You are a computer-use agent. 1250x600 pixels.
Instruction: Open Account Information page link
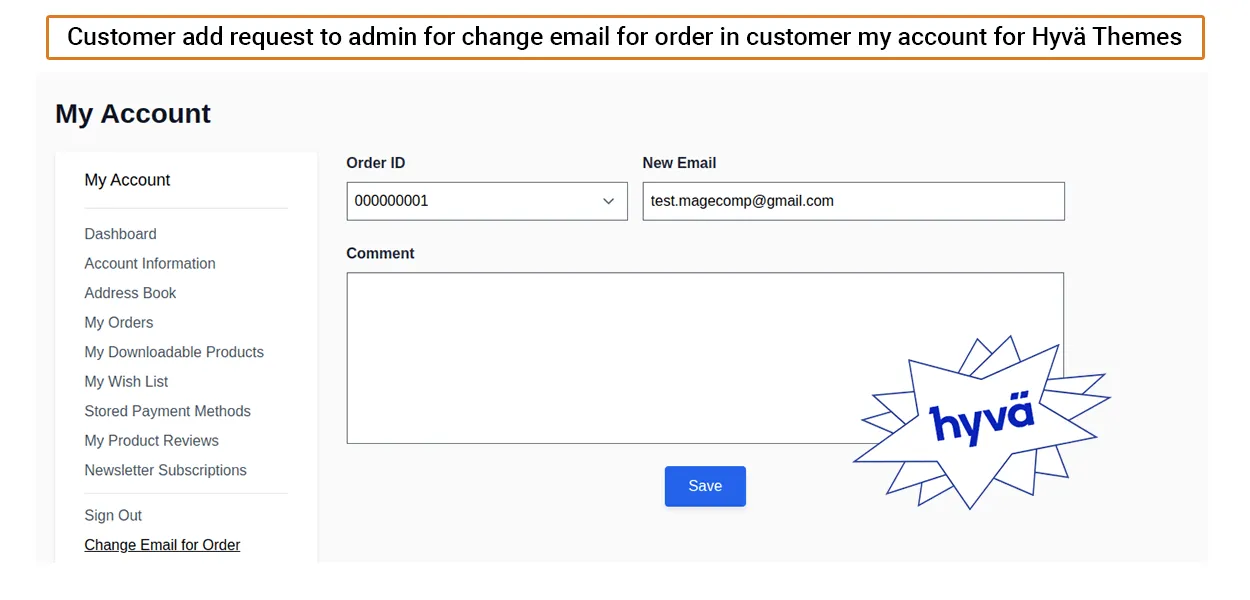(x=150, y=264)
